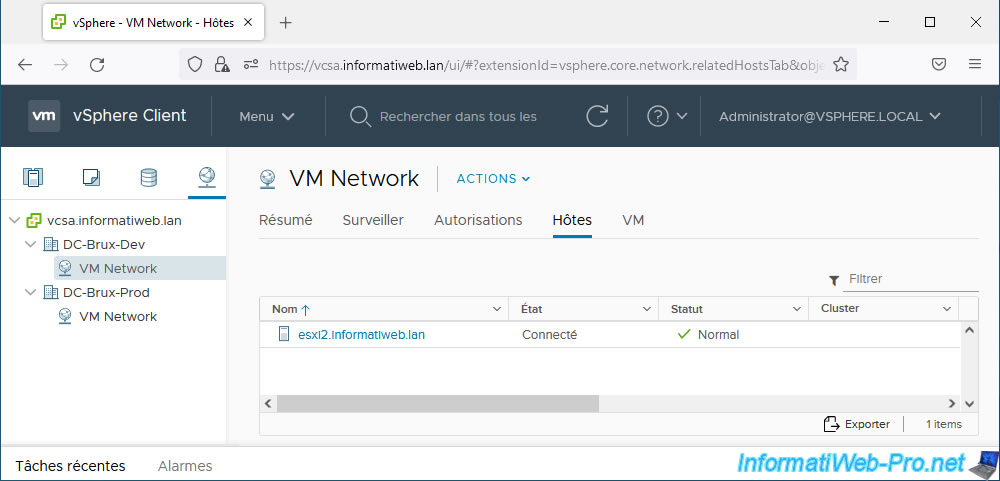This screenshot has height=481, width=1000.
Task: Collapse the DC-Brux-Dev datacenter node
Action: 31,245
